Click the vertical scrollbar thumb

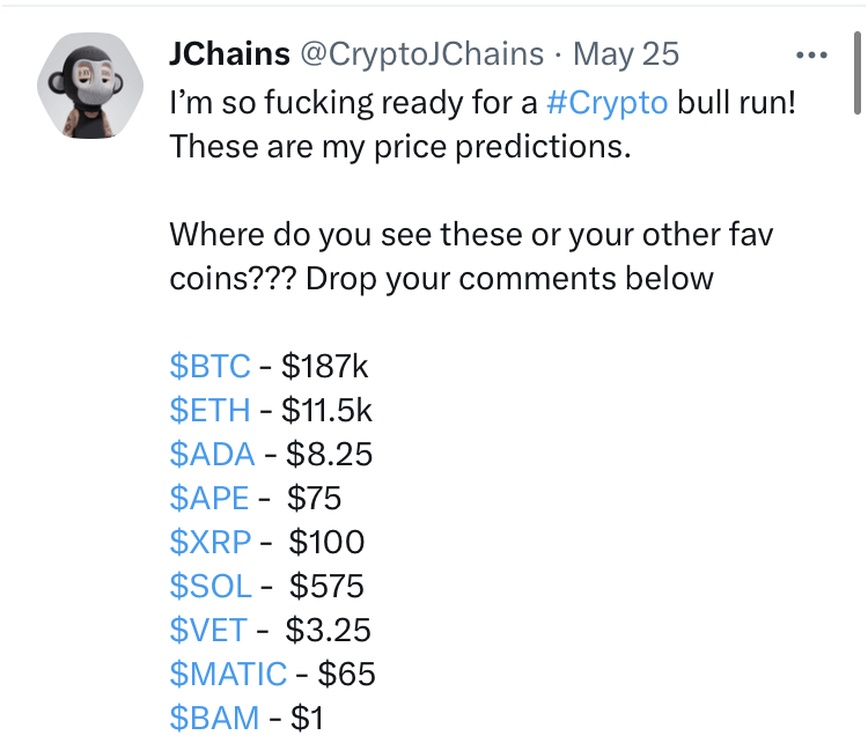(x=857, y=70)
